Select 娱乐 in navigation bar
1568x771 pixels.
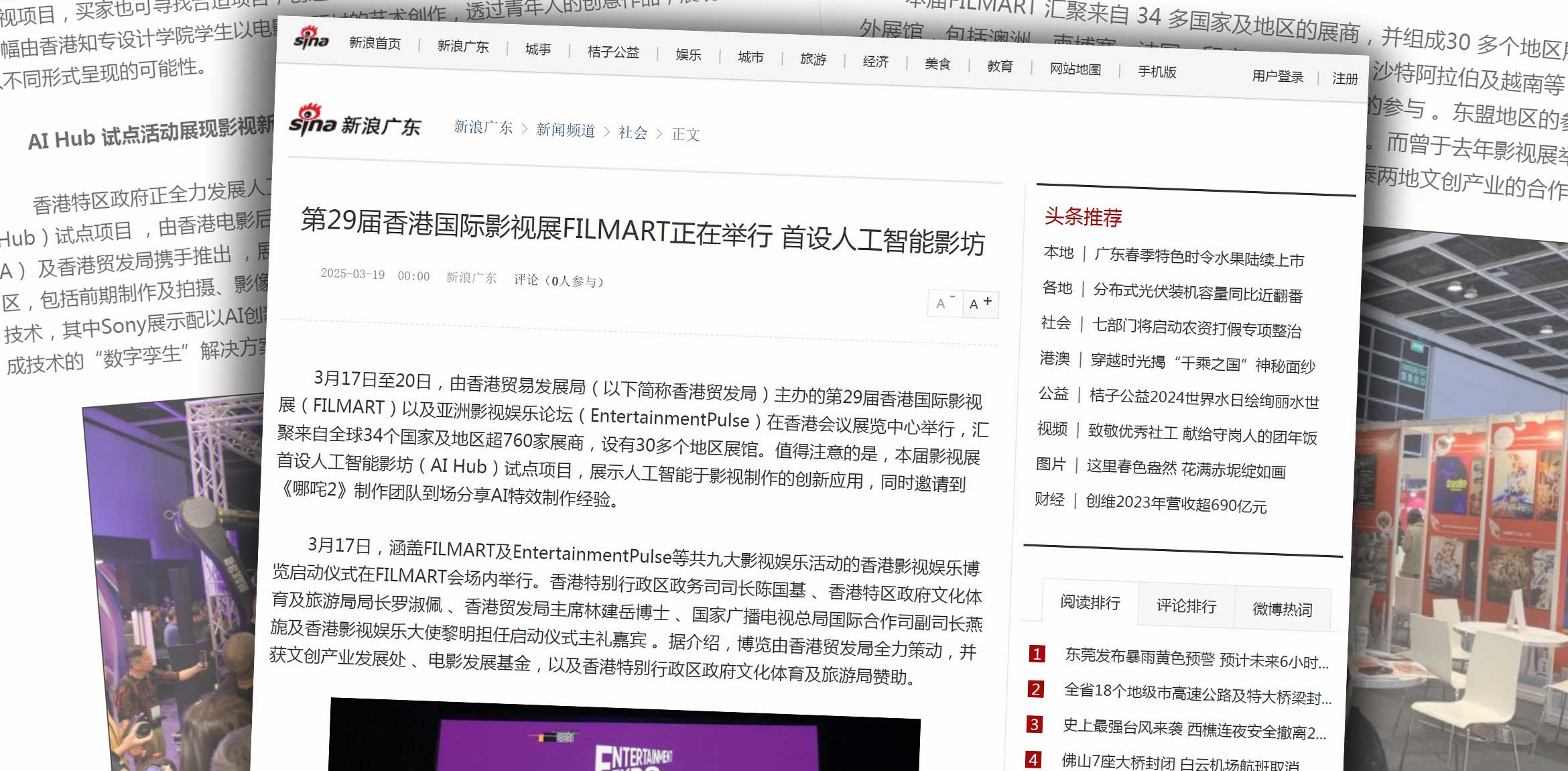coord(688,54)
